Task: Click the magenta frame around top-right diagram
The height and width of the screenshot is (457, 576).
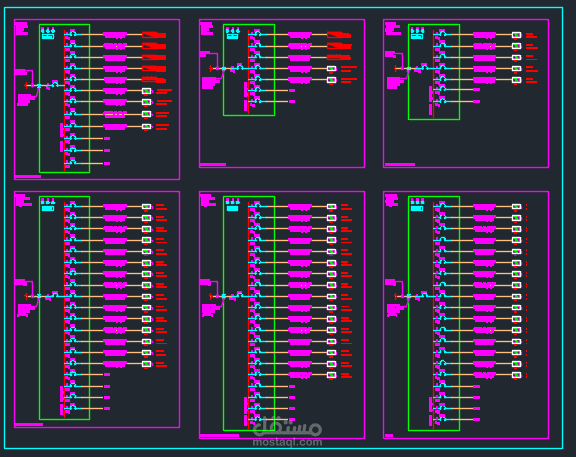Action: [466, 94]
